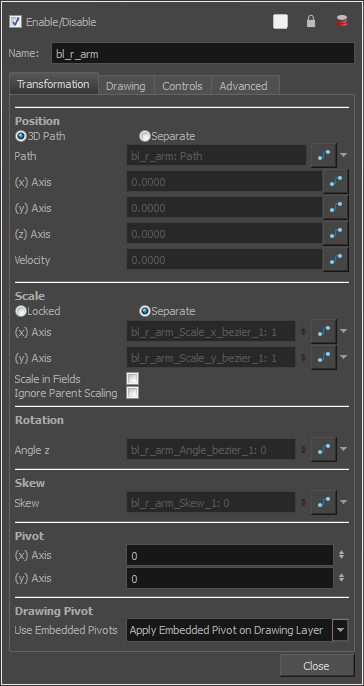Click function curve button for Skew
Screen dimensions: 364x686
(324, 503)
